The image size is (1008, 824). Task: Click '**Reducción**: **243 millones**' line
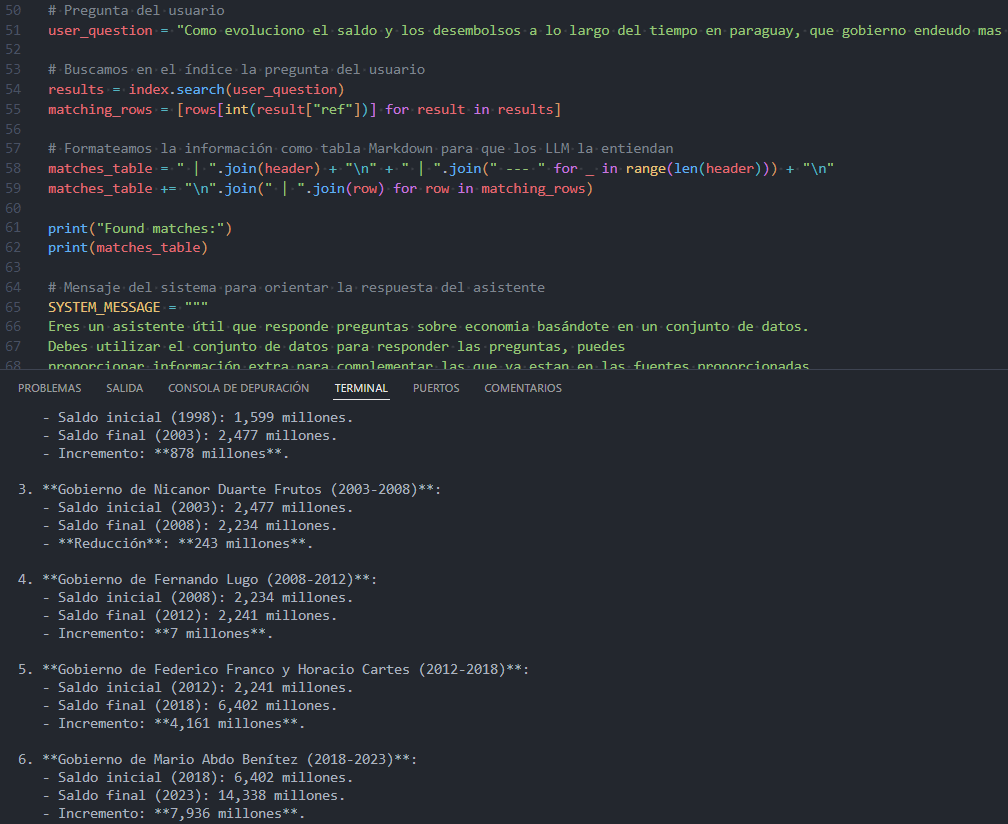(x=178, y=543)
